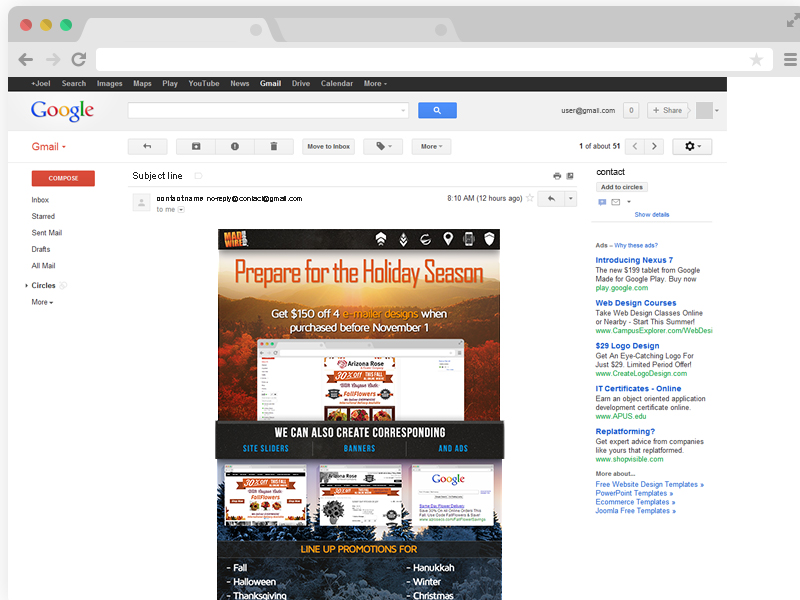This screenshot has width=800, height=600.
Task: Open the labels tag button
Action: pos(383,146)
